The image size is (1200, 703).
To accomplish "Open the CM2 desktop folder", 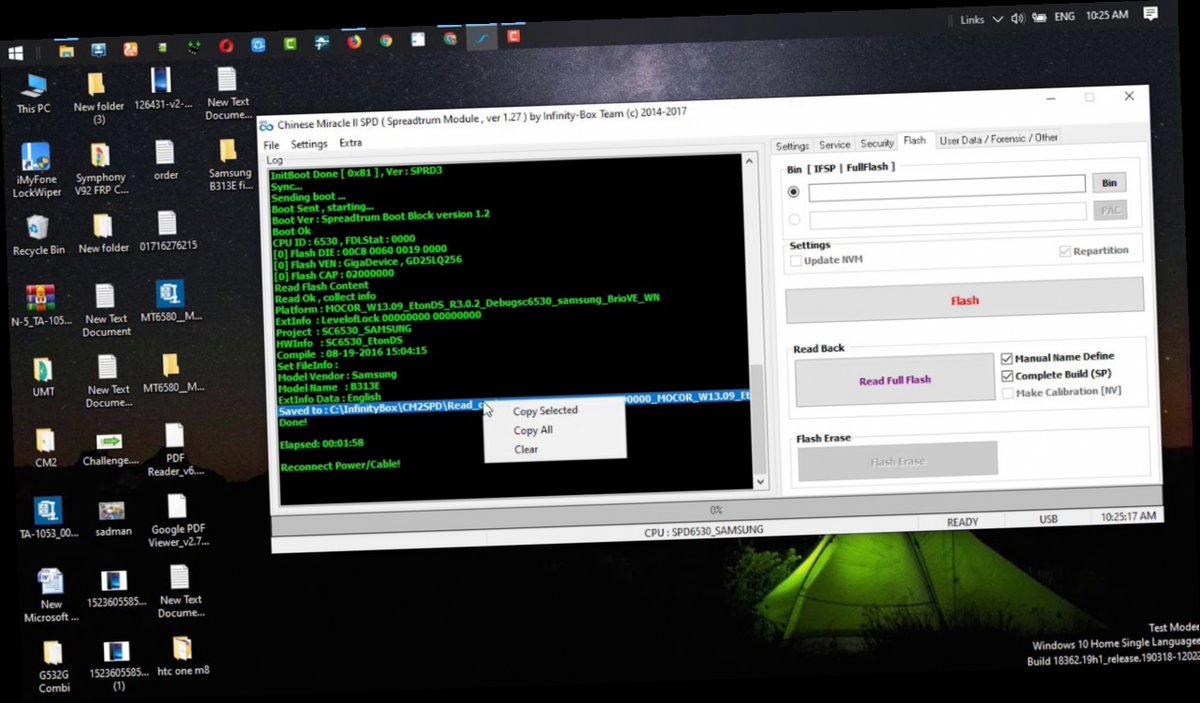I will pyautogui.click(x=45, y=448).
